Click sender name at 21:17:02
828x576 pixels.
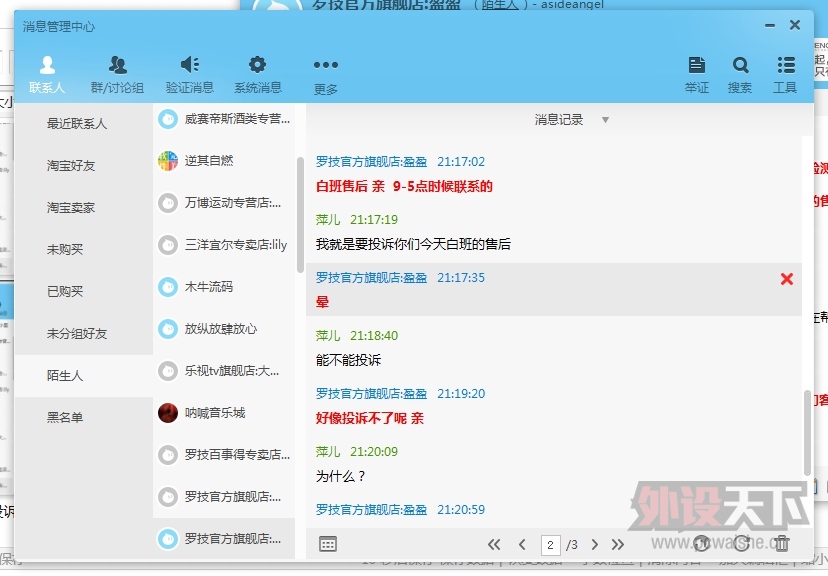pyautogui.click(x=371, y=162)
